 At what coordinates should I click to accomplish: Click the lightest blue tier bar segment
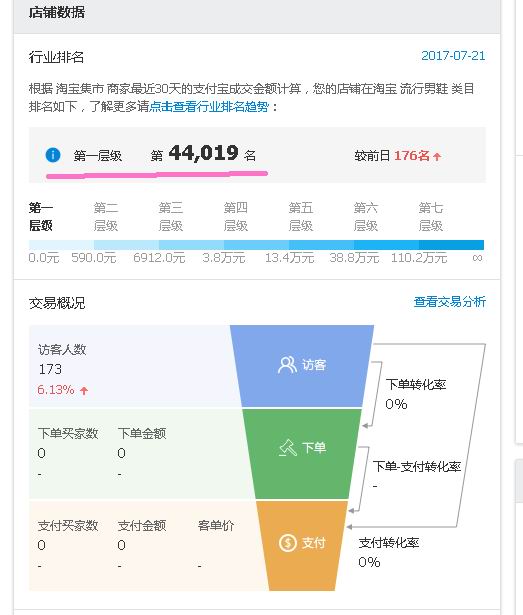[x=61, y=245]
